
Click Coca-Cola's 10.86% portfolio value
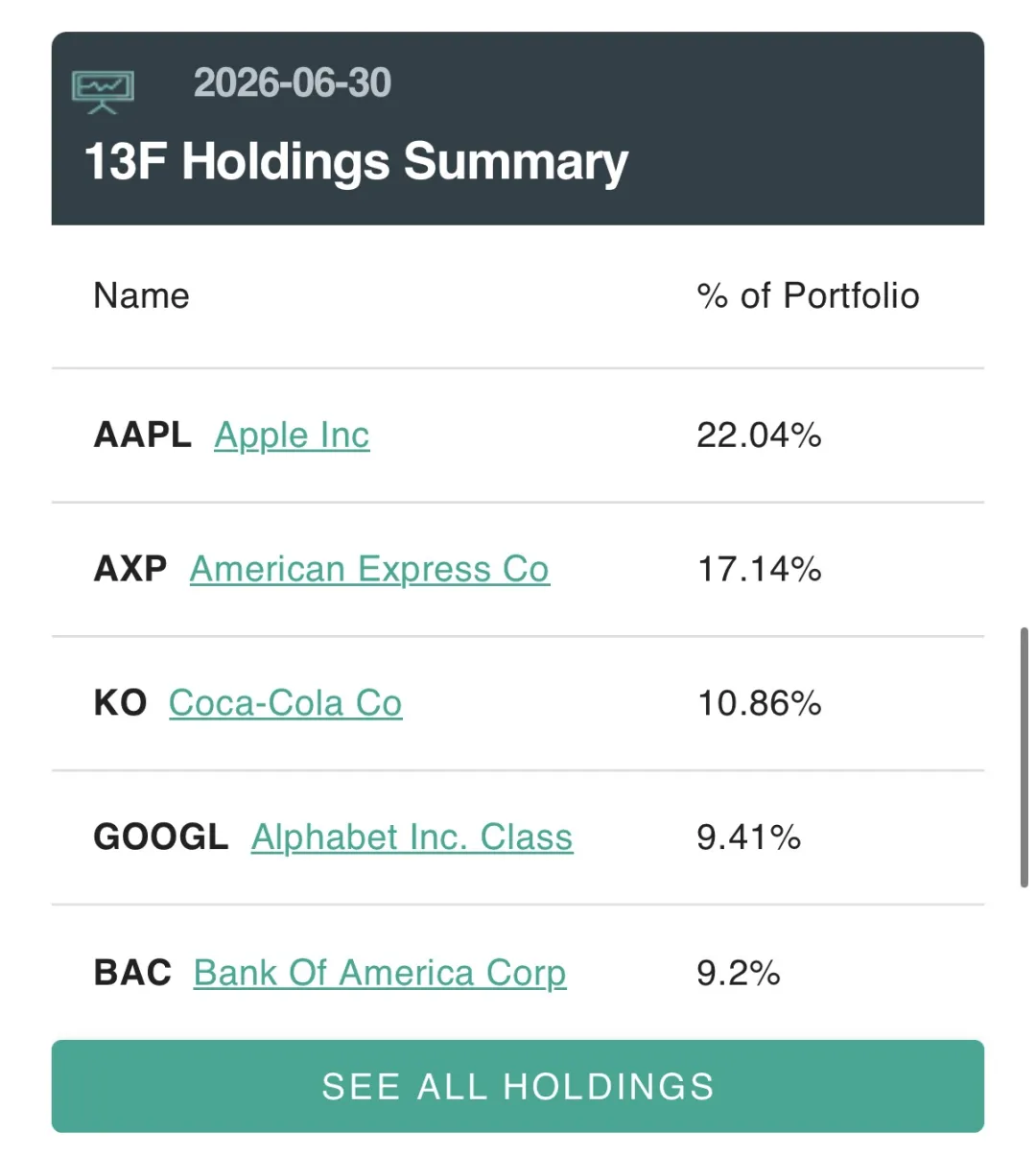point(759,703)
